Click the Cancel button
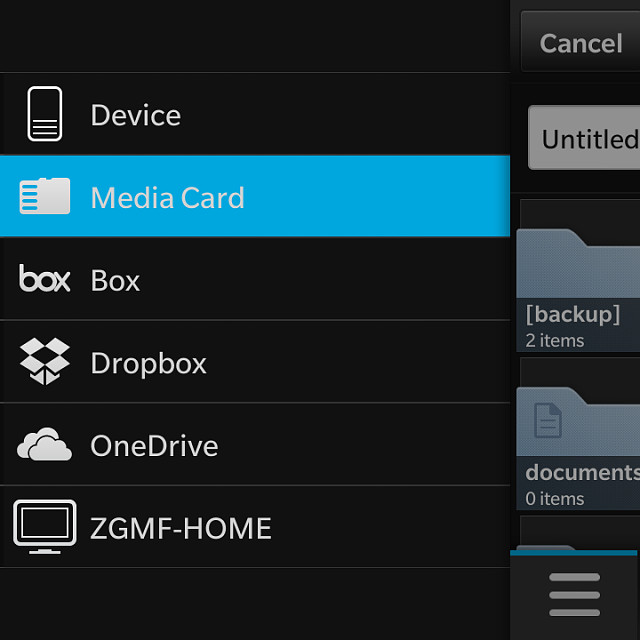The height and width of the screenshot is (640, 640). pos(580,42)
